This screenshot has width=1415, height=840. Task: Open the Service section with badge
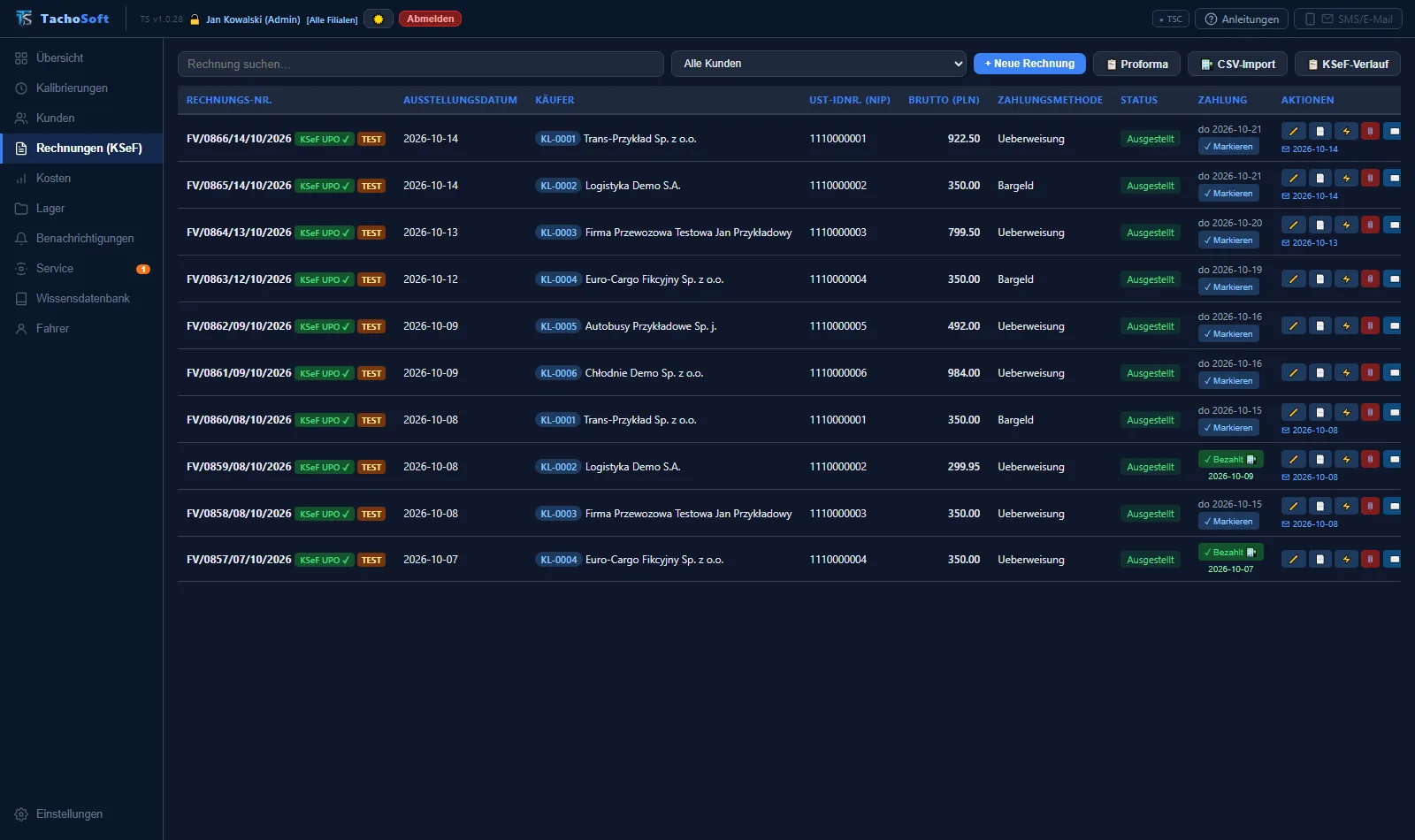(x=81, y=268)
